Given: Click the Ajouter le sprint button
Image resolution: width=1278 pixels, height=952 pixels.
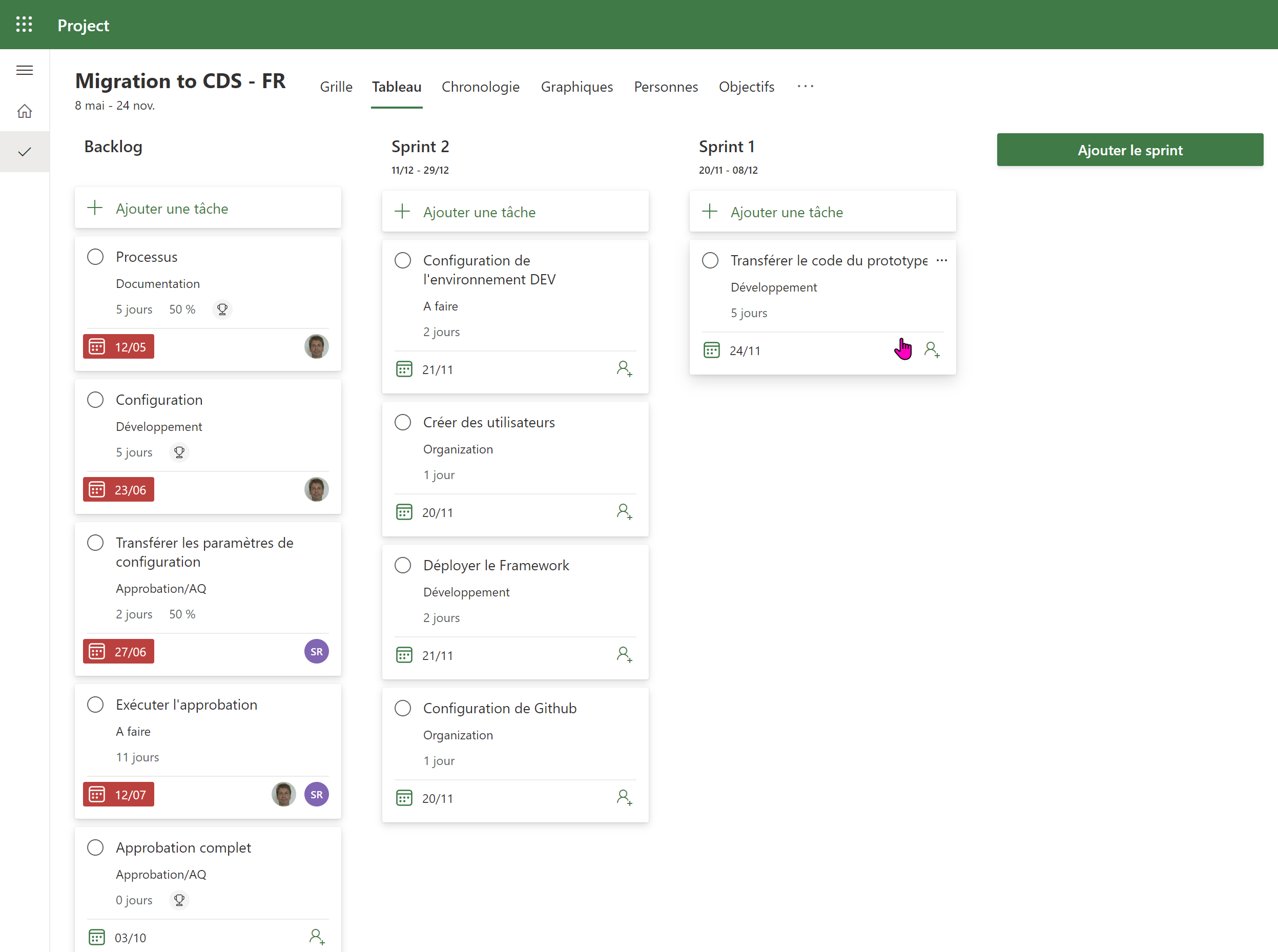Looking at the screenshot, I should (1129, 150).
